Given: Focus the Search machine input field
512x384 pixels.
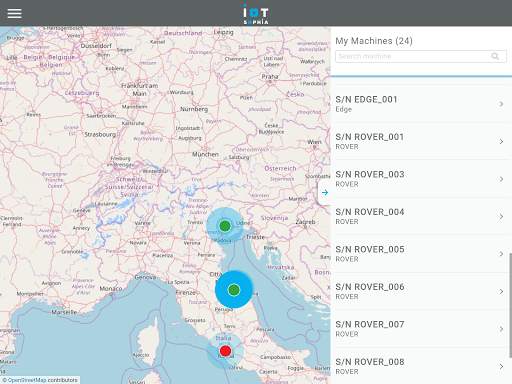Looking at the screenshot, I should [421, 56].
